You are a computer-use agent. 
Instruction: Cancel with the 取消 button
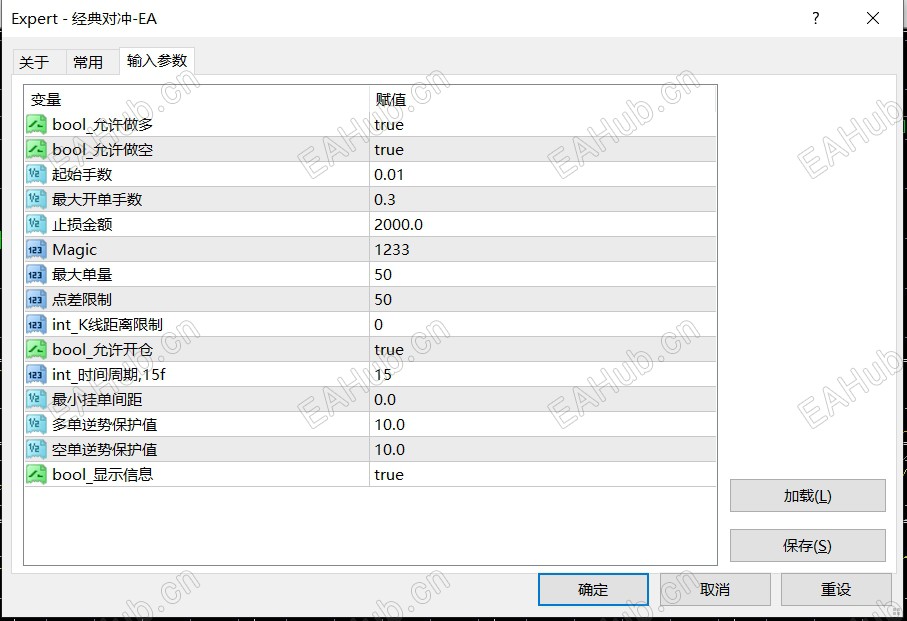pos(715,589)
